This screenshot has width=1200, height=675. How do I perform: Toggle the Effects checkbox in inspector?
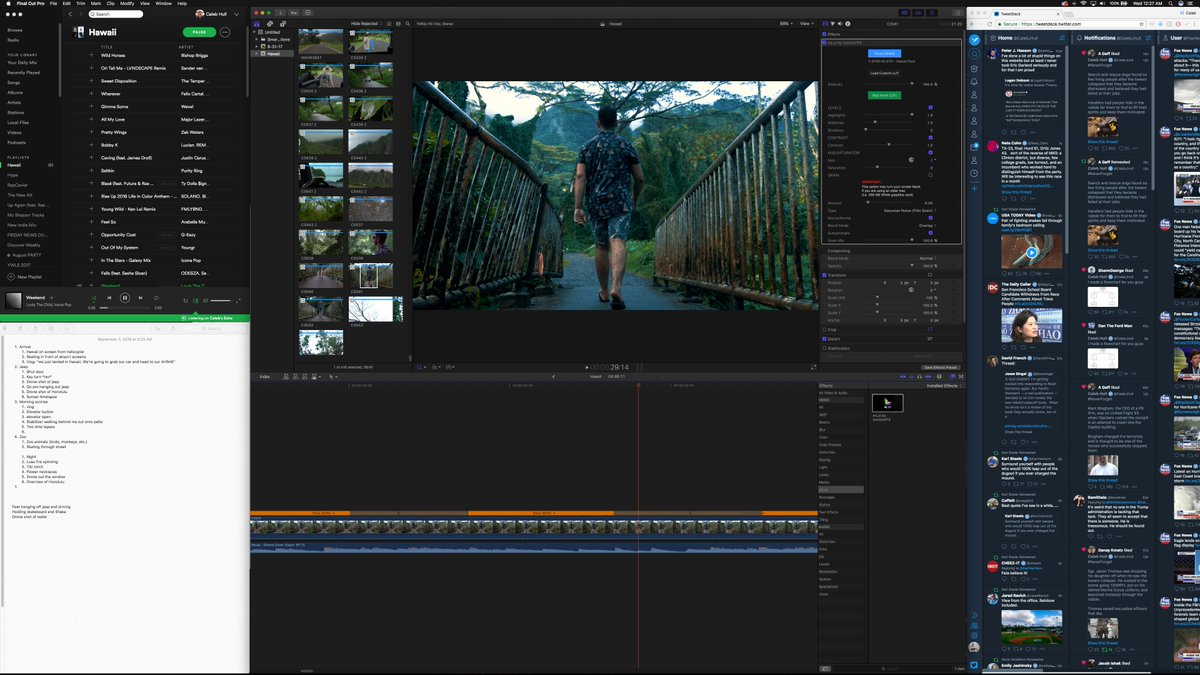point(824,34)
